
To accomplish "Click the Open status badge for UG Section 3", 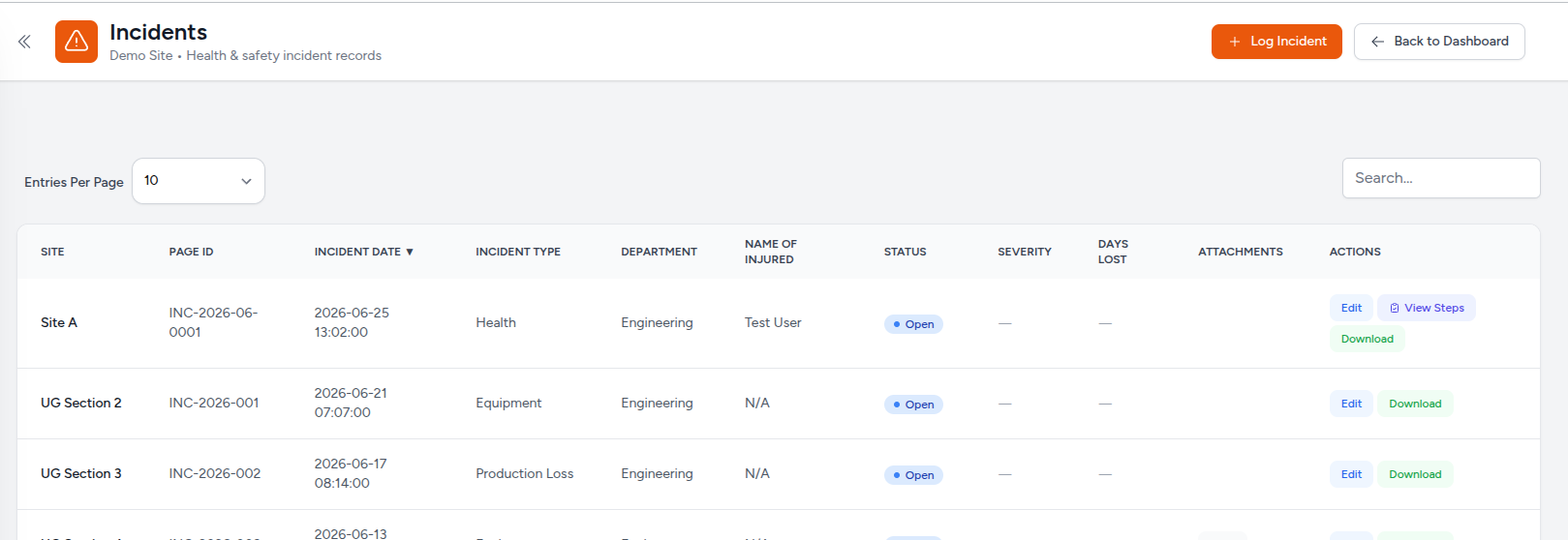I will (x=913, y=475).
